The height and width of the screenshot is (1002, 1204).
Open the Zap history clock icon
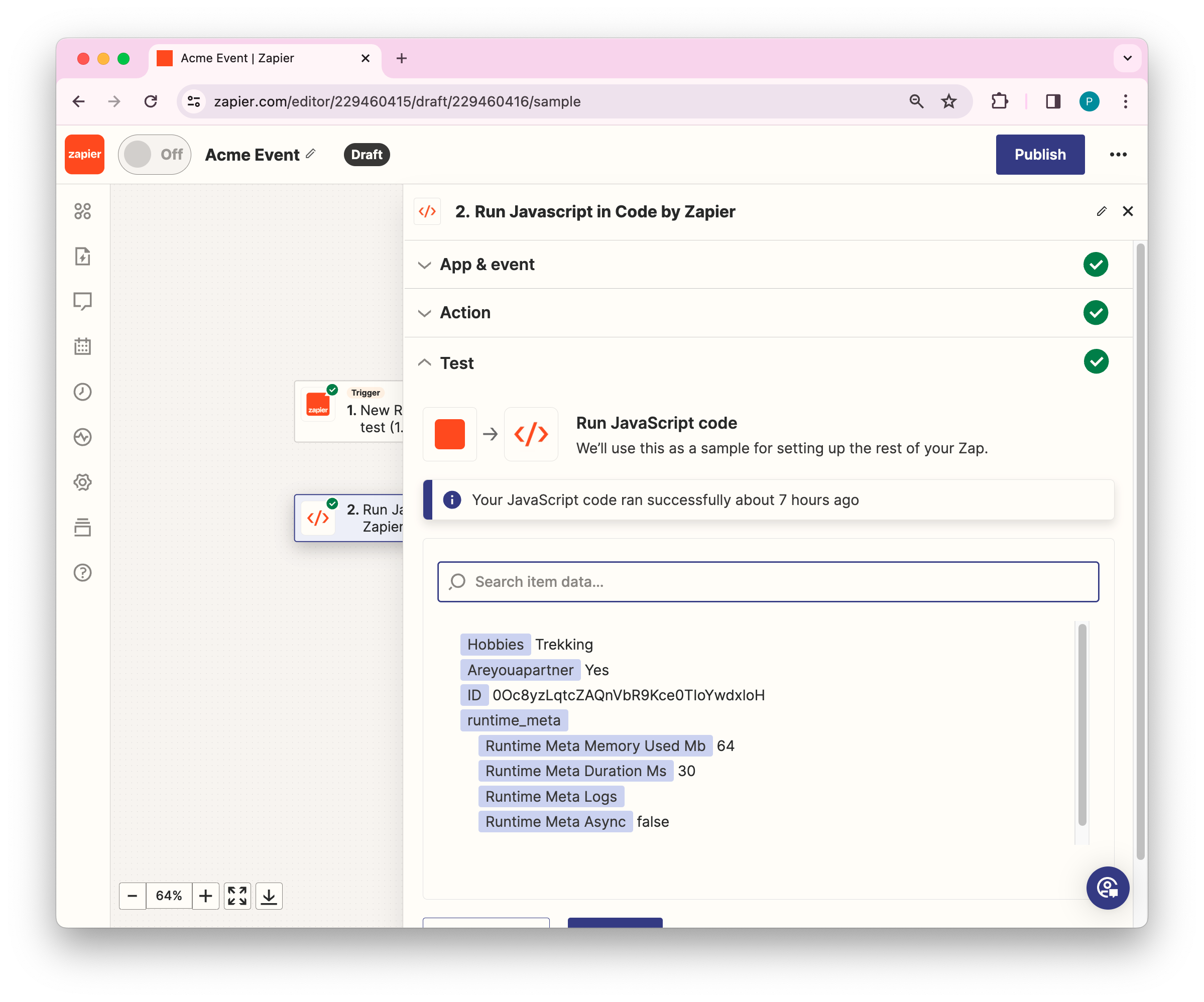coord(82,392)
